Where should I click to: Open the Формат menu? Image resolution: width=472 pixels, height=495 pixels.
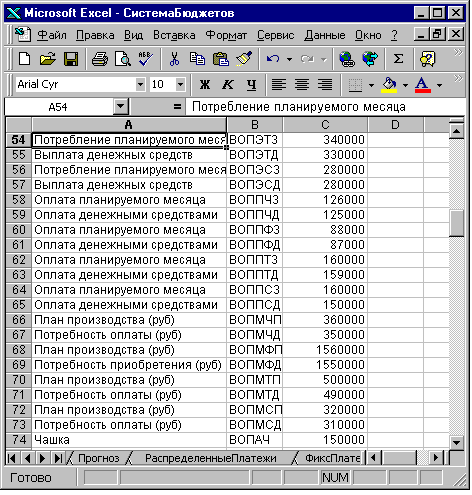[x=226, y=35]
